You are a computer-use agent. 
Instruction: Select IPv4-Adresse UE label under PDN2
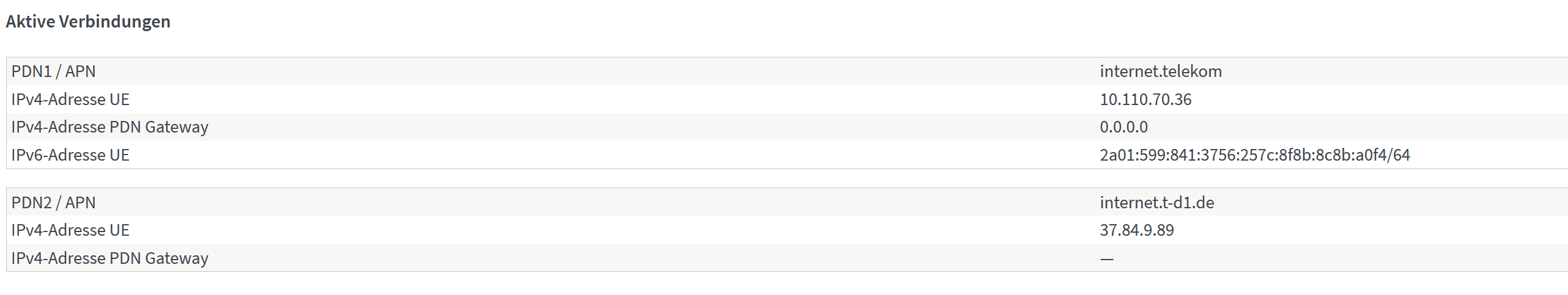coord(70,230)
